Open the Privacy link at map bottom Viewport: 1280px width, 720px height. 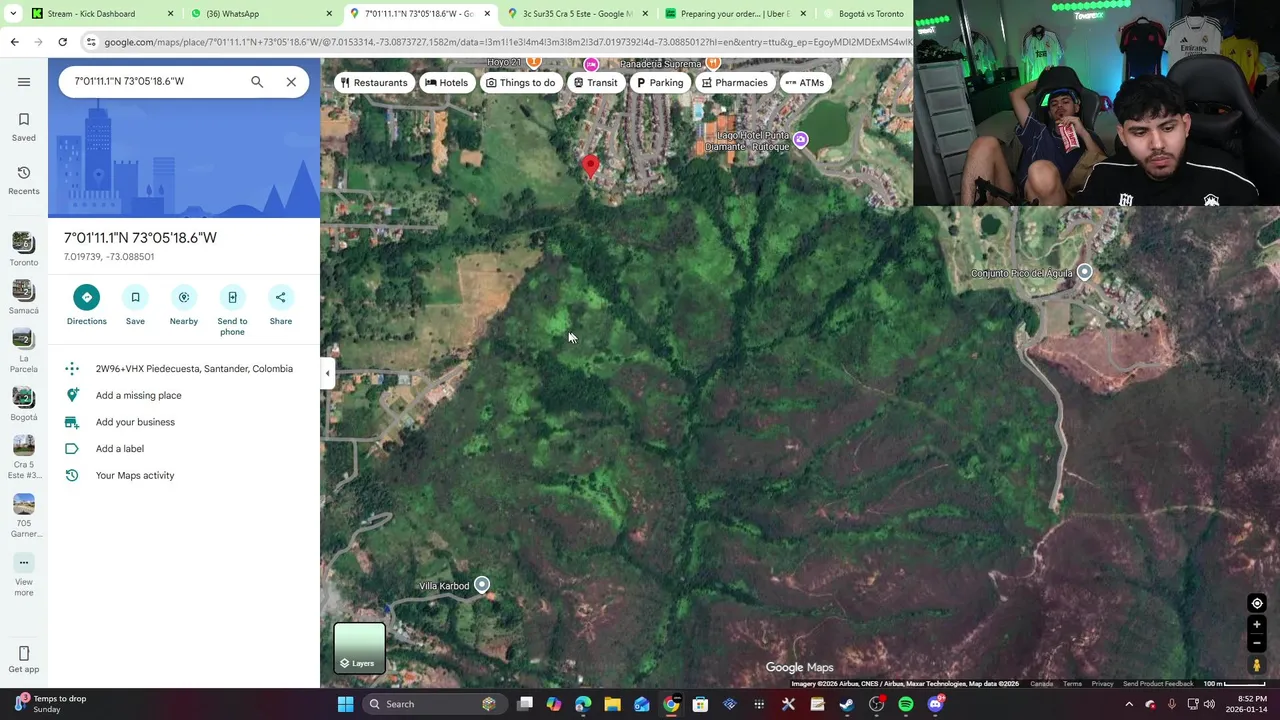[1102, 684]
